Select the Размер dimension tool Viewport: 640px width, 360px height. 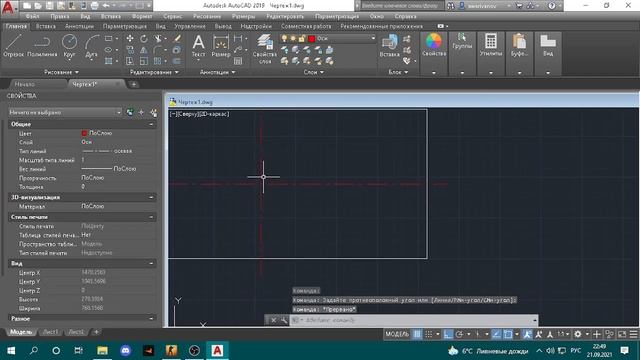coord(221,45)
